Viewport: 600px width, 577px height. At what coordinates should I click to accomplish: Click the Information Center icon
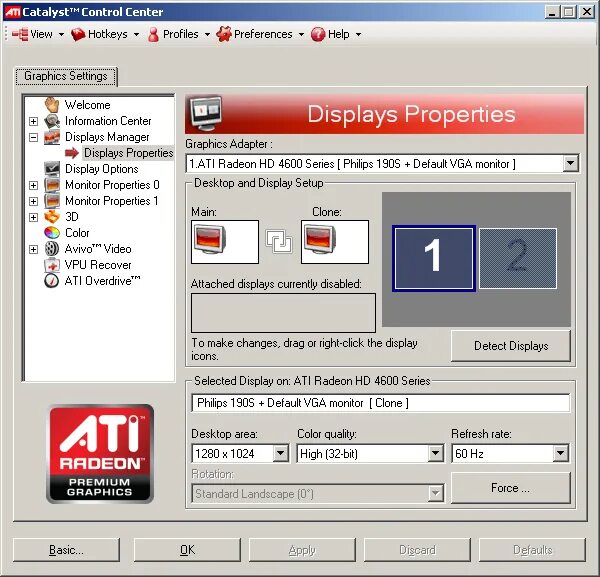[52, 121]
